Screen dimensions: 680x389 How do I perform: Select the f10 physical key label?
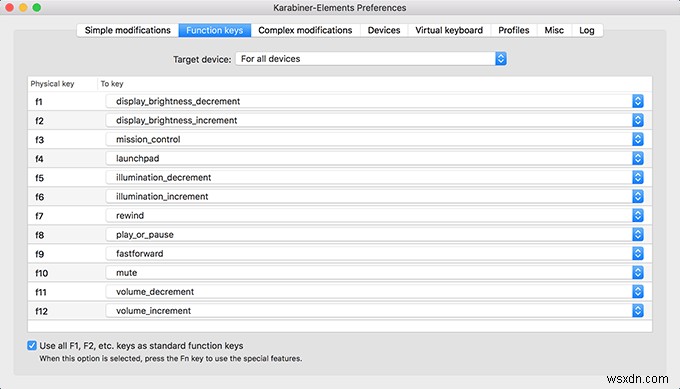coord(42,273)
